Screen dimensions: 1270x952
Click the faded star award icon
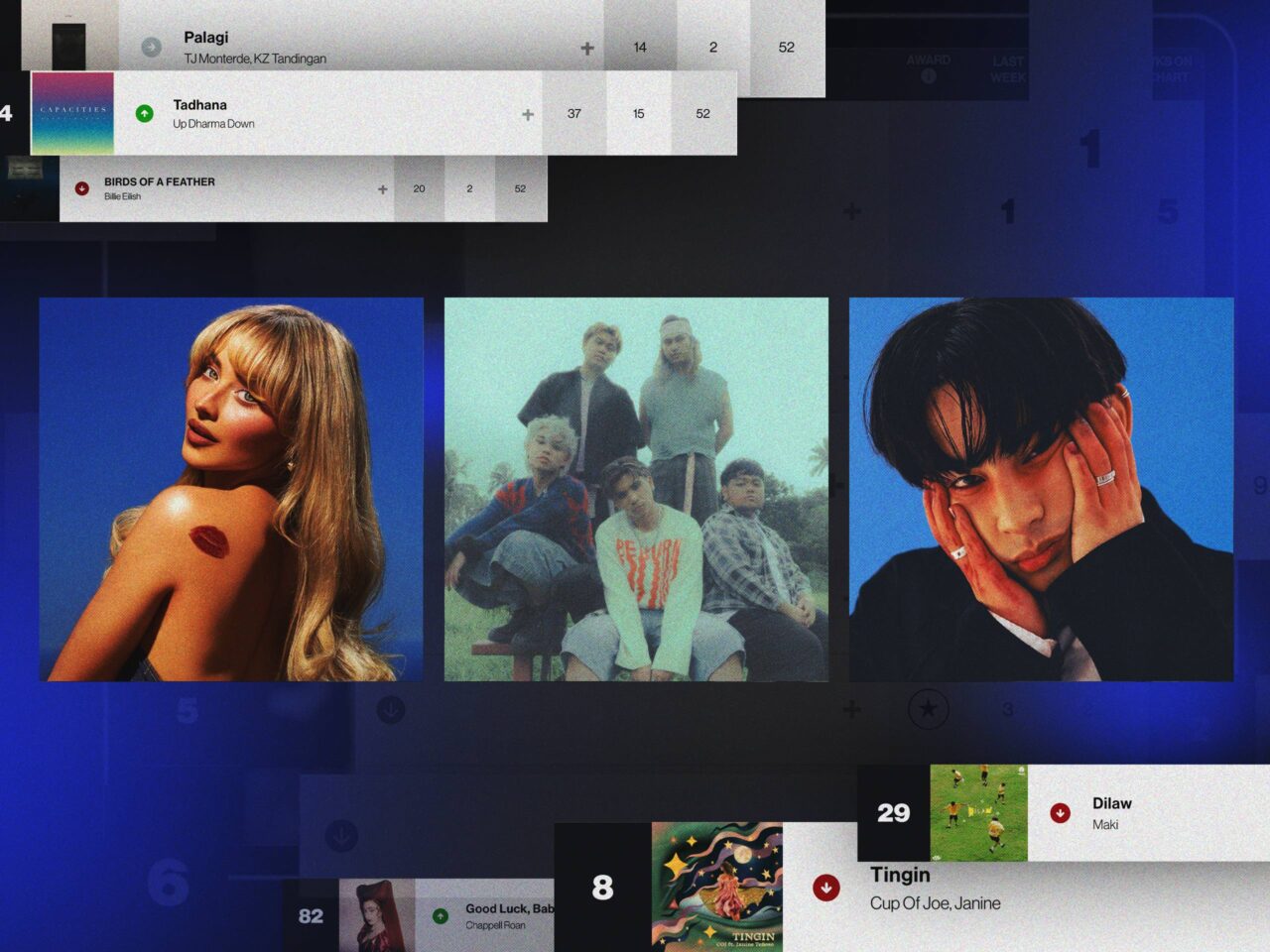[928, 709]
